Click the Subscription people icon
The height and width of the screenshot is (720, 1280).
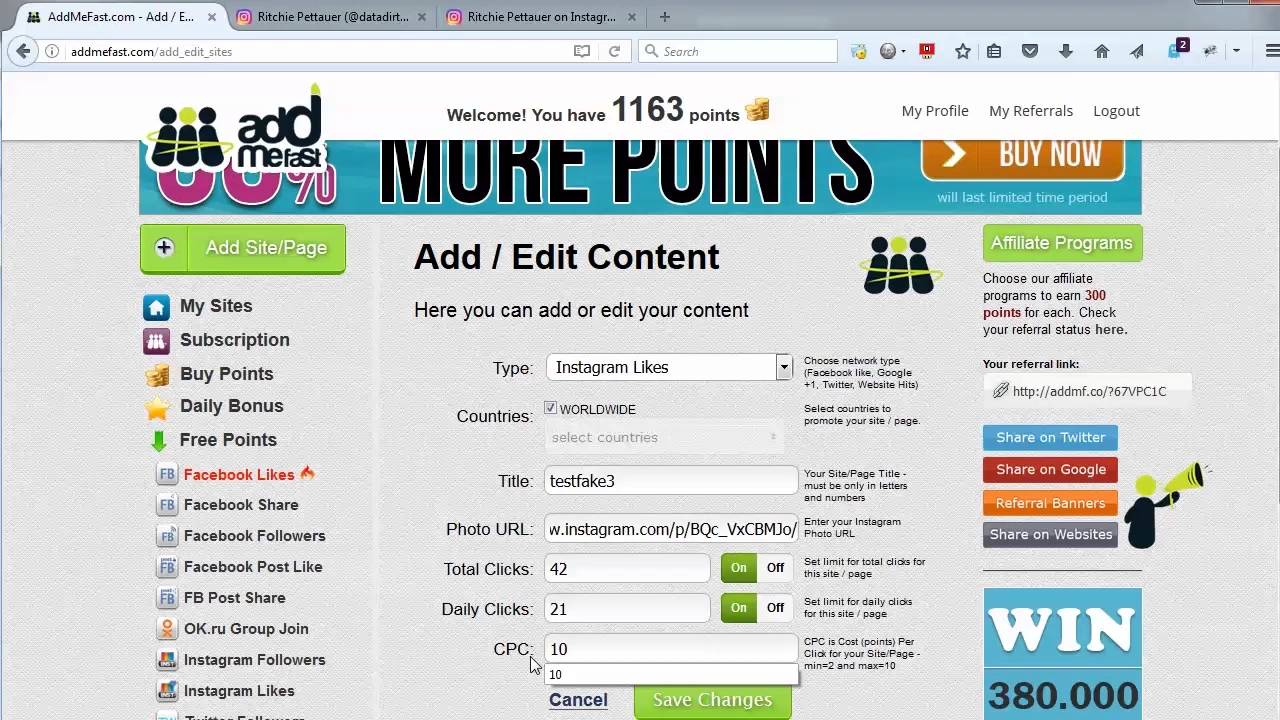click(x=156, y=341)
